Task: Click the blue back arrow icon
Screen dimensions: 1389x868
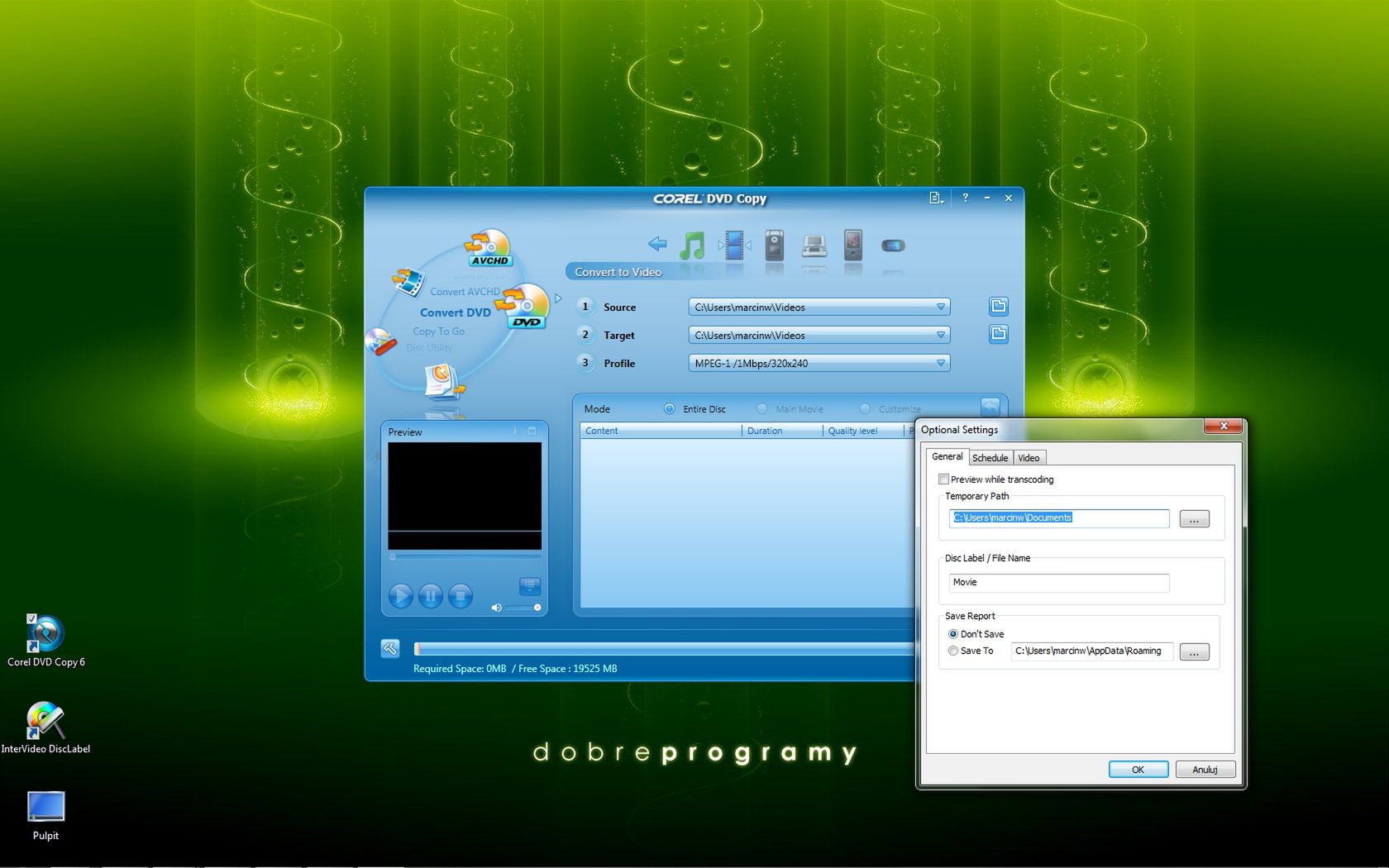Action: coord(657,244)
